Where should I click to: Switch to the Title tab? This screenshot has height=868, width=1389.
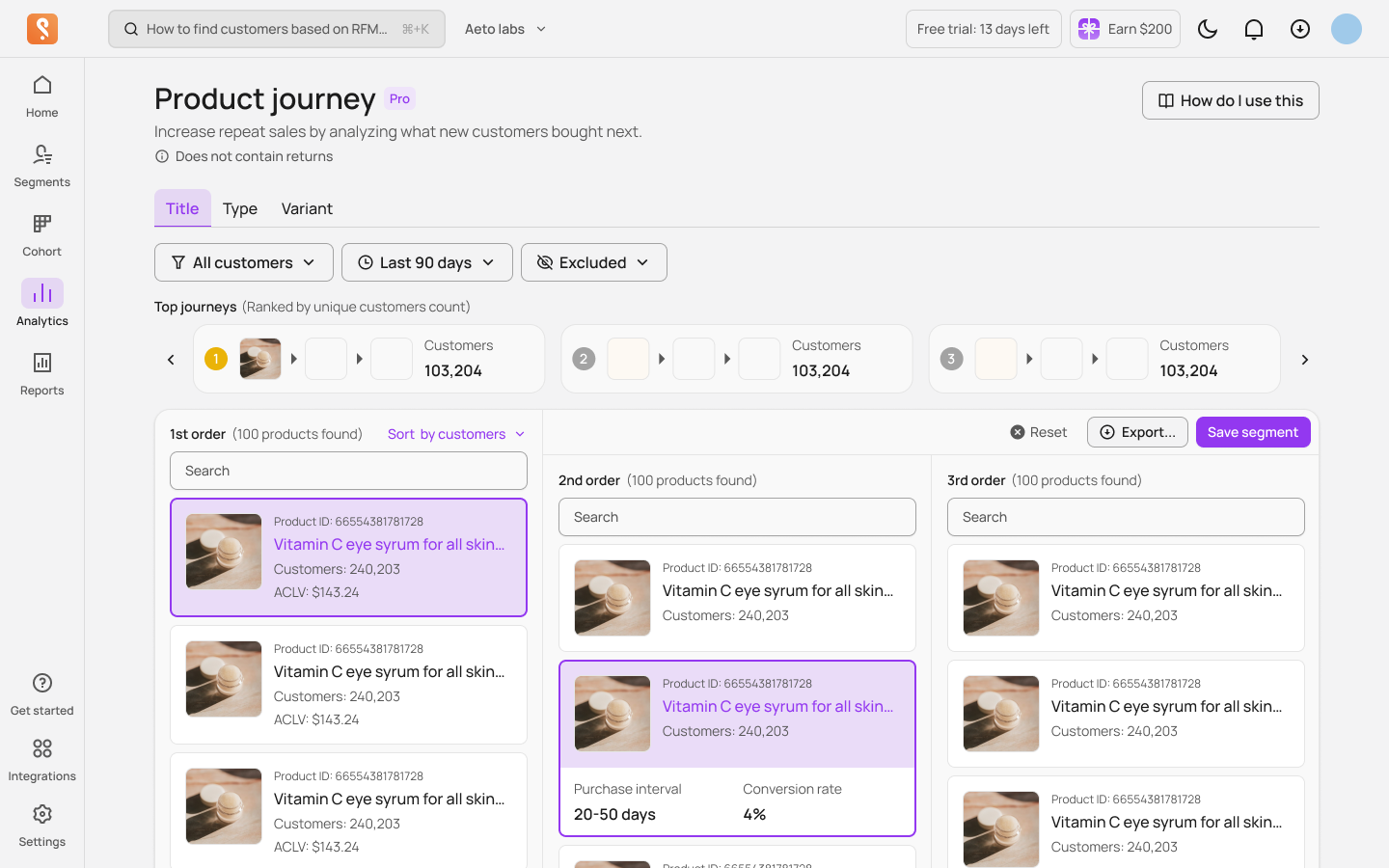click(x=182, y=208)
